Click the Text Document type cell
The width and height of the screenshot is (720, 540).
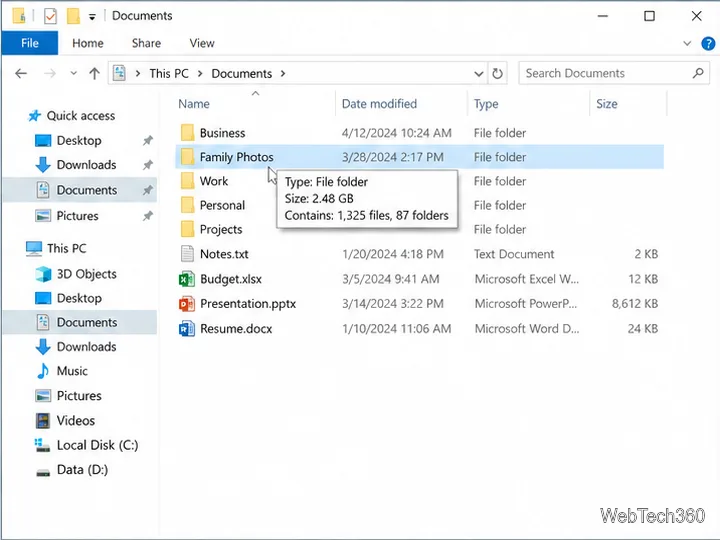(514, 254)
